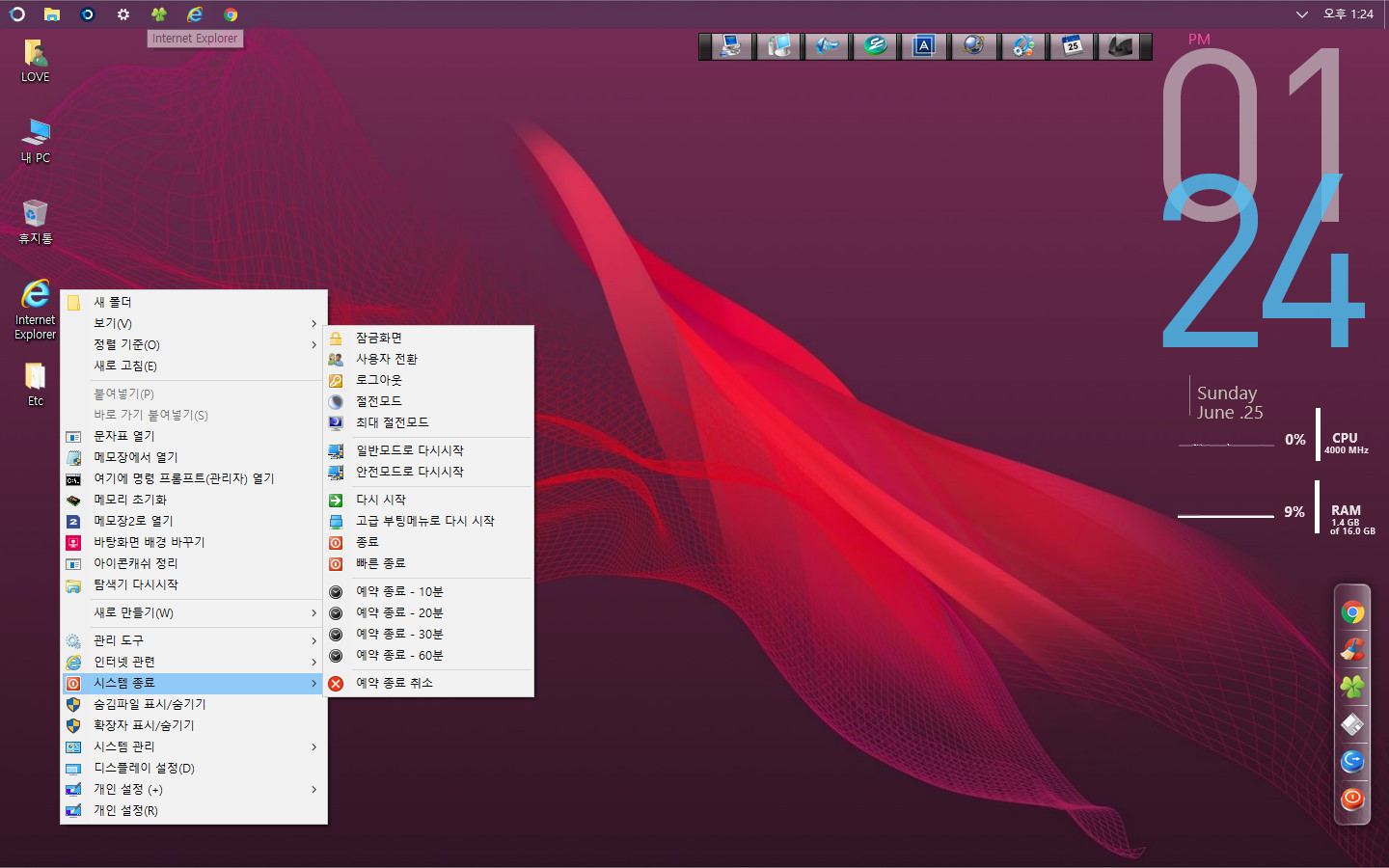Open File Explorer from top taskbar
The image size is (1389, 868).
click(52, 14)
